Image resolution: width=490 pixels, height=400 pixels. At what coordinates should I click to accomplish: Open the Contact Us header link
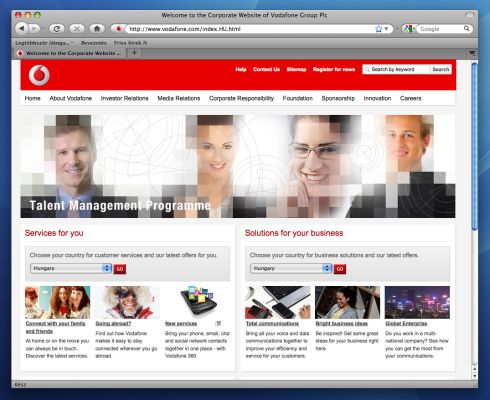(x=266, y=69)
